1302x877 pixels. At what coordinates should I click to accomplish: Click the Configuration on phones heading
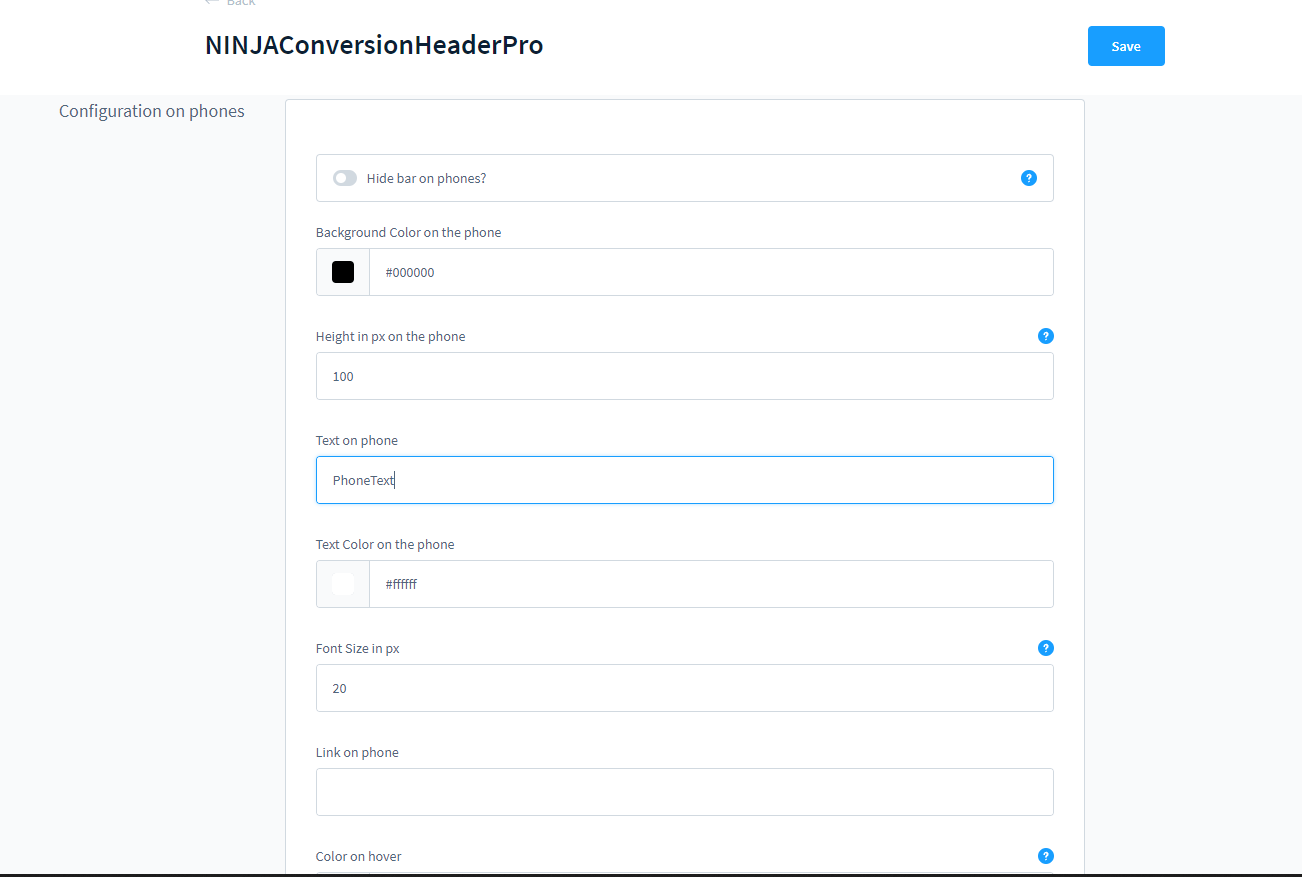coord(152,111)
